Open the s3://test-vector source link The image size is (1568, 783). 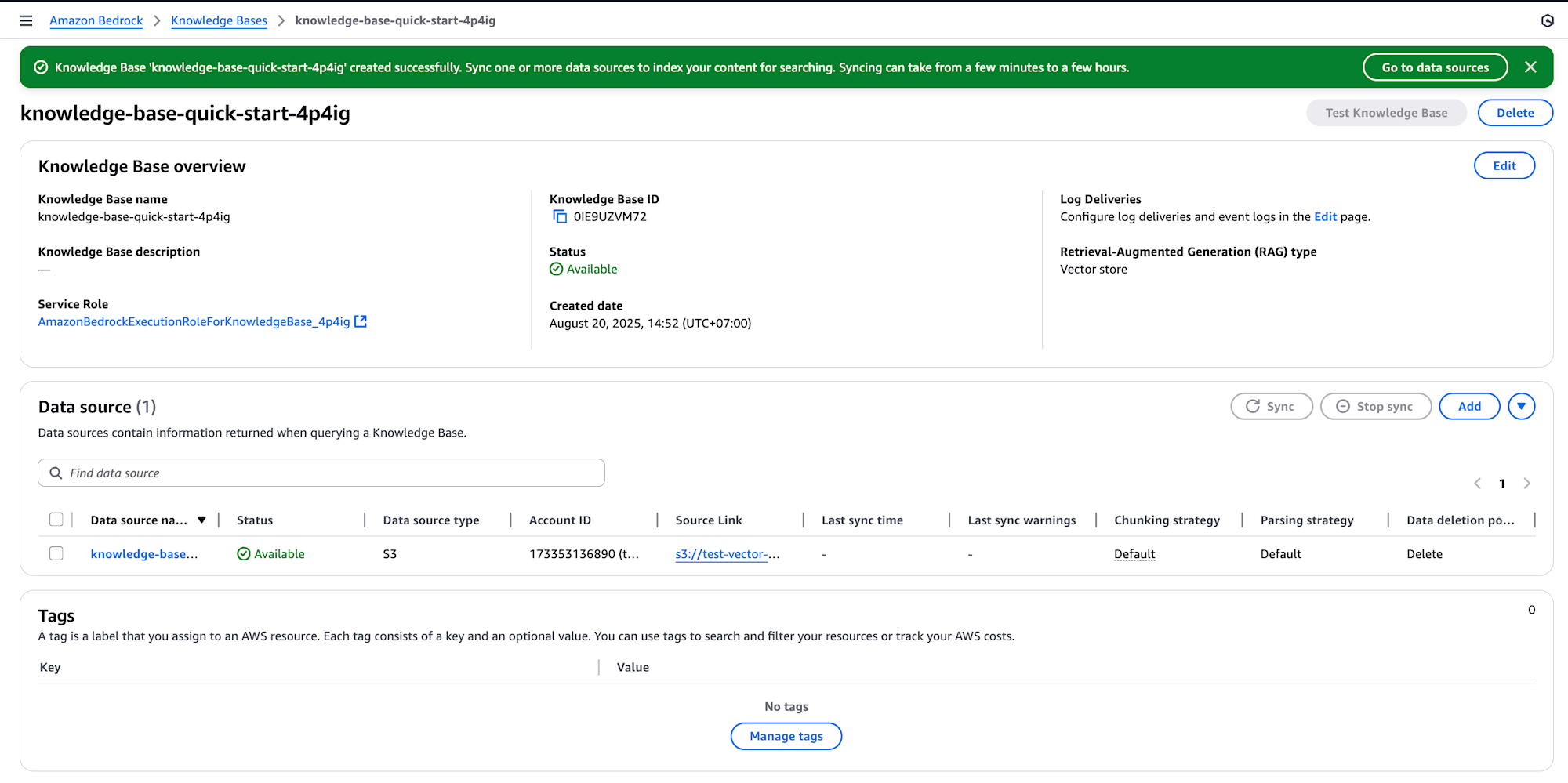(x=728, y=554)
